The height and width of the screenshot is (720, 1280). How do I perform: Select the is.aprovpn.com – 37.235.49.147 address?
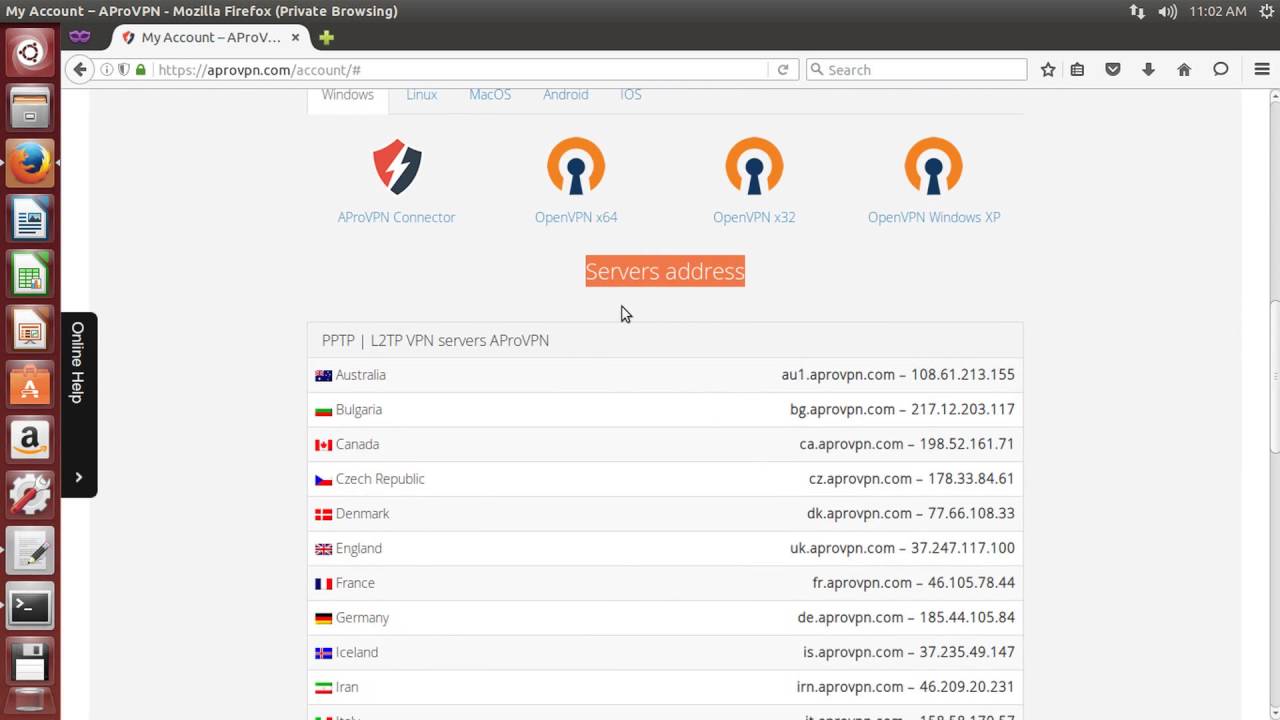coord(909,652)
